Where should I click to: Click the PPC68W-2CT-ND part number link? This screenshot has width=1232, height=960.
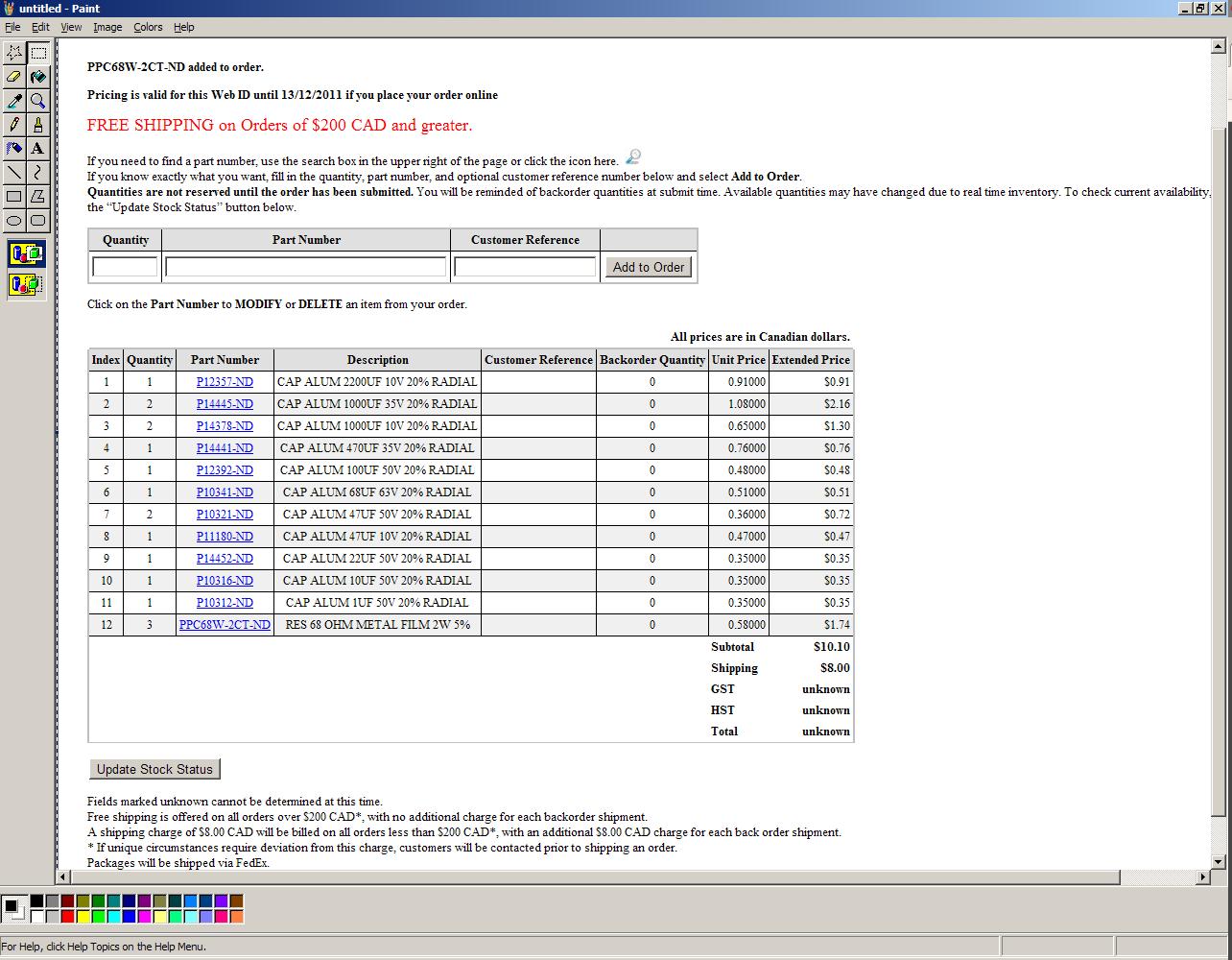pyautogui.click(x=225, y=625)
